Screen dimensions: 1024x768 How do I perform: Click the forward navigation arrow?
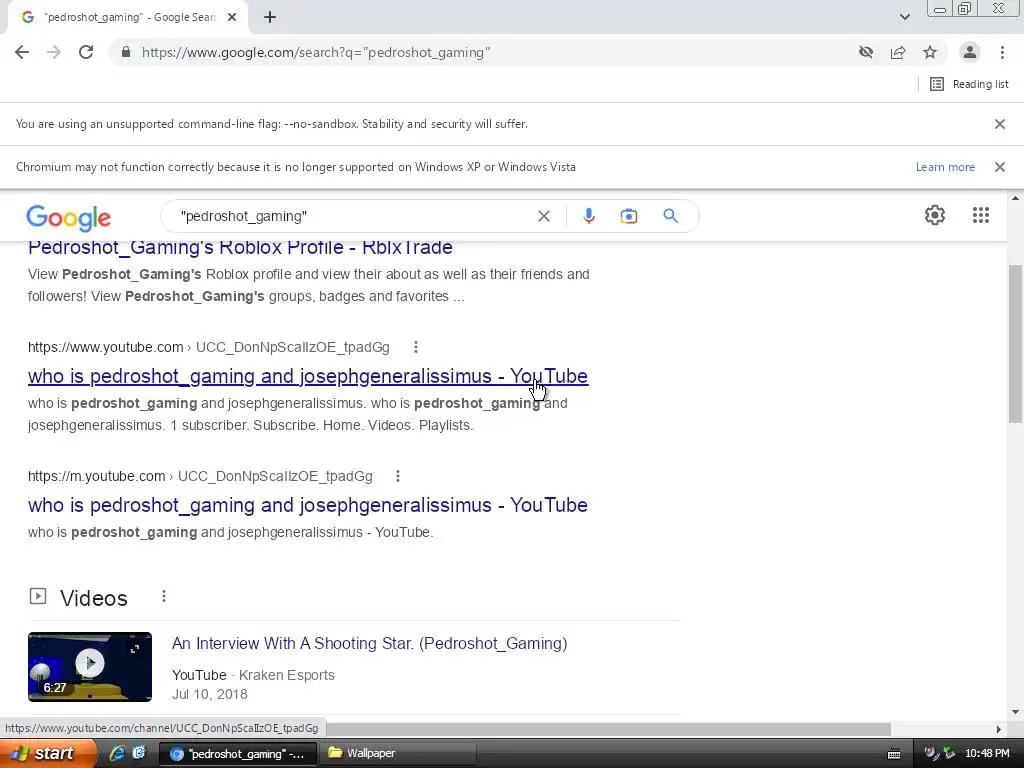(x=54, y=52)
